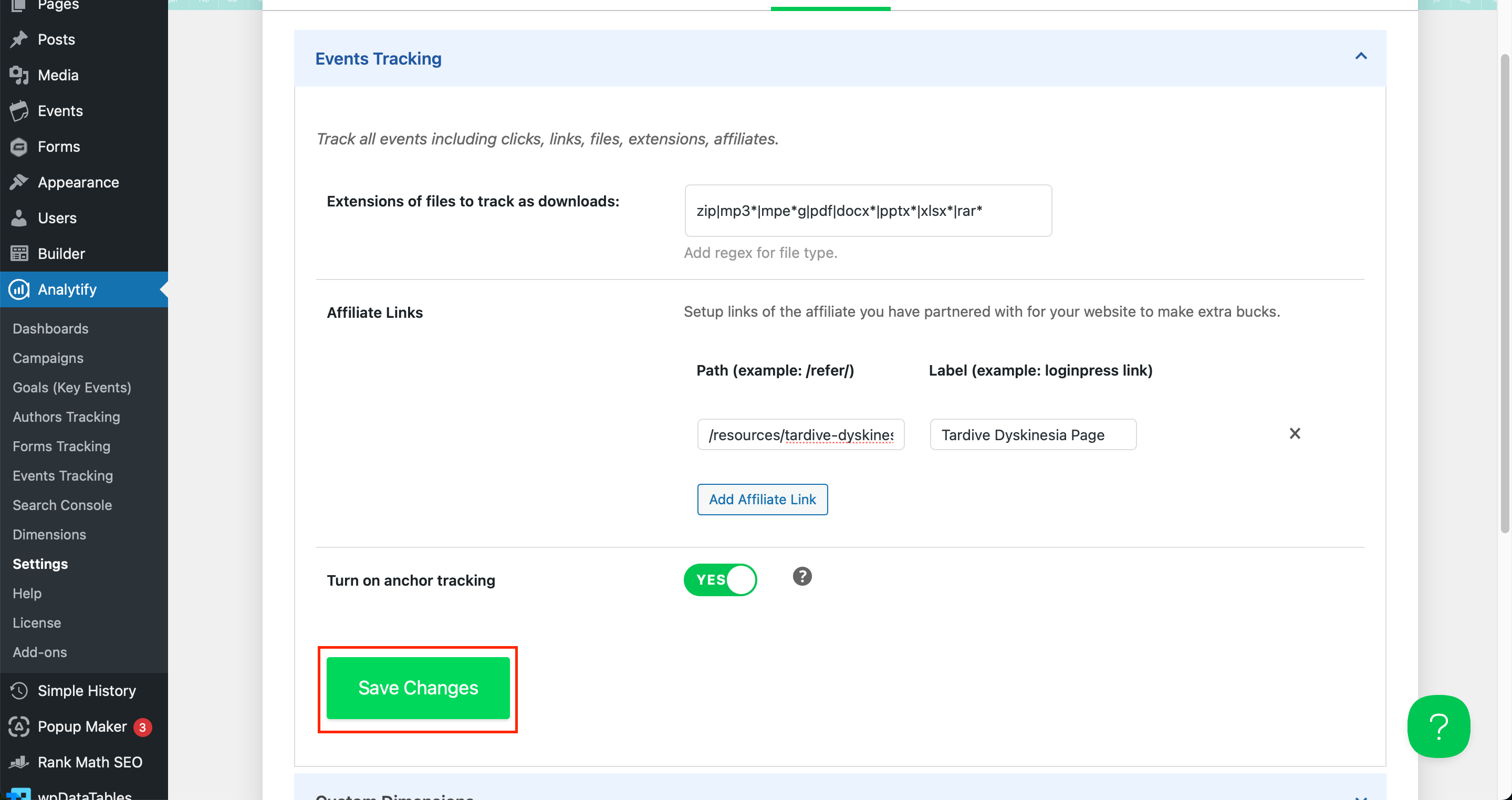The width and height of the screenshot is (1512, 800).
Task: Open Events Tracking submenu item
Action: pyautogui.click(x=63, y=475)
